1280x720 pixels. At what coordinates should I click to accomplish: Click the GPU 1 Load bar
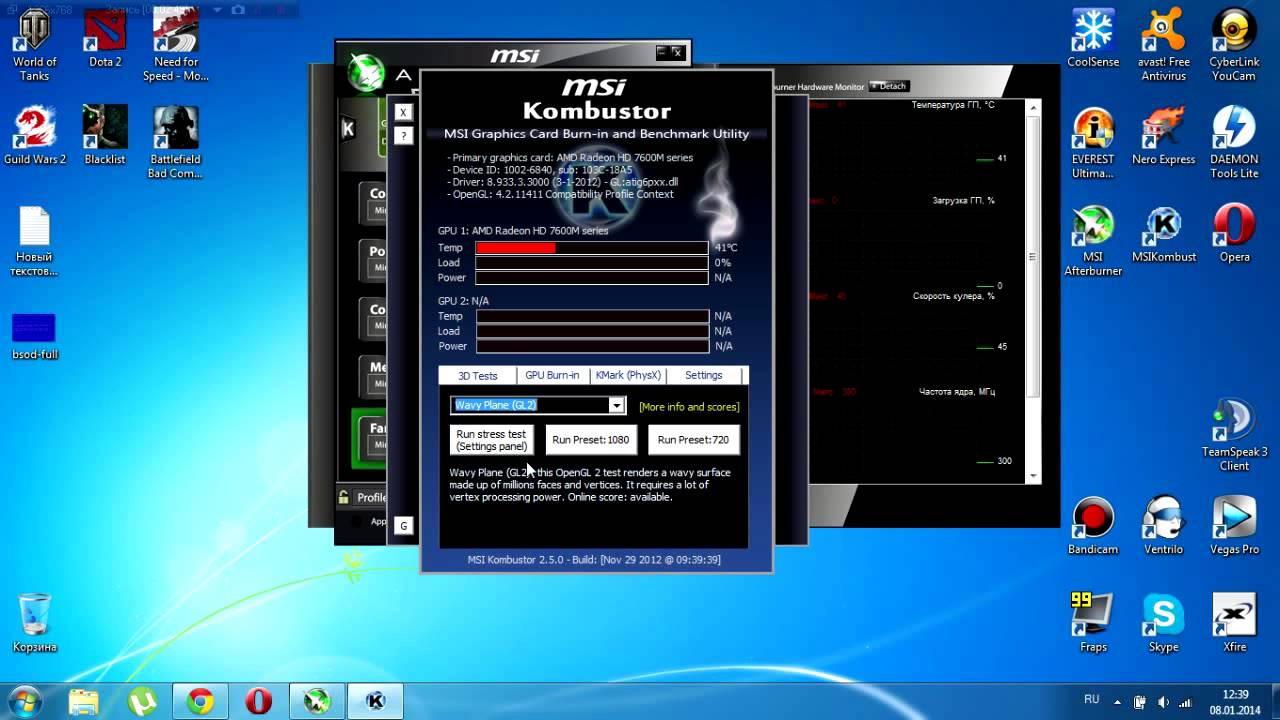[x=592, y=262]
